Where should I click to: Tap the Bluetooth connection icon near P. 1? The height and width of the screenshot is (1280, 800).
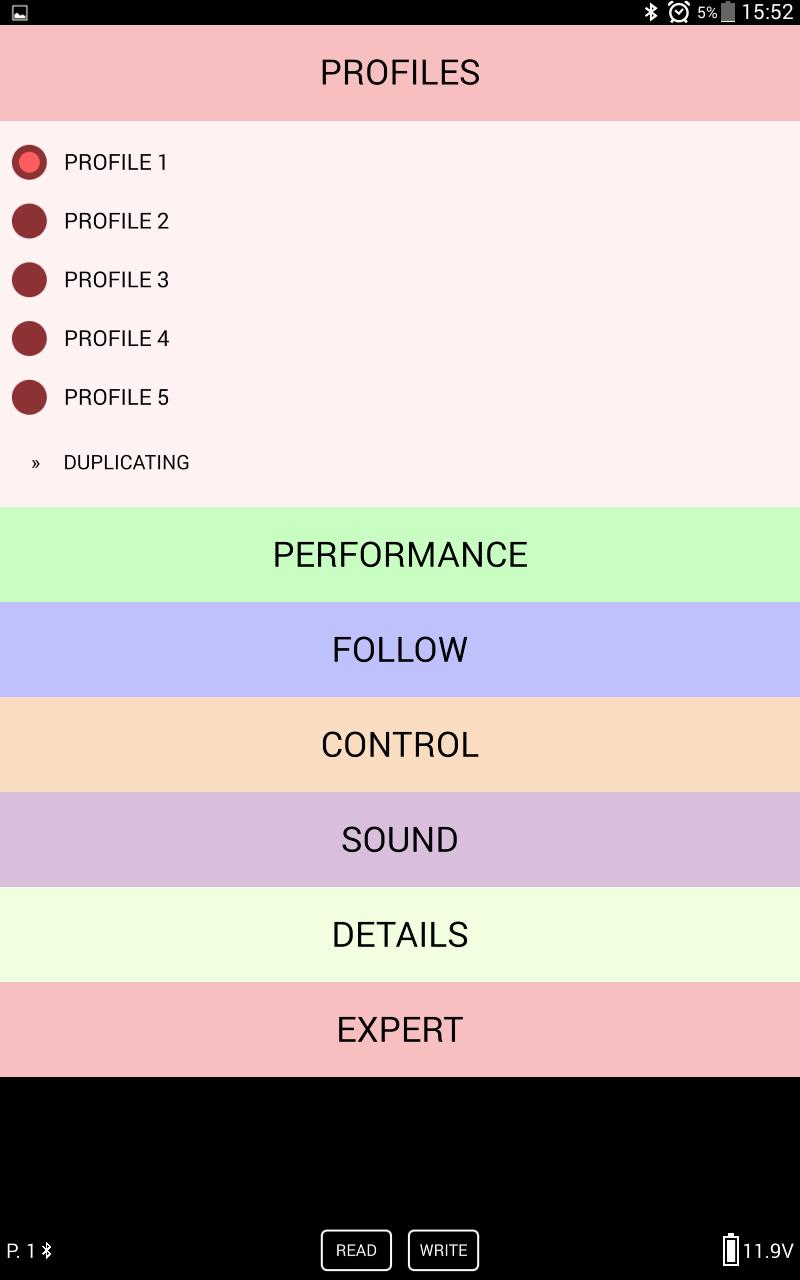point(46,1250)
